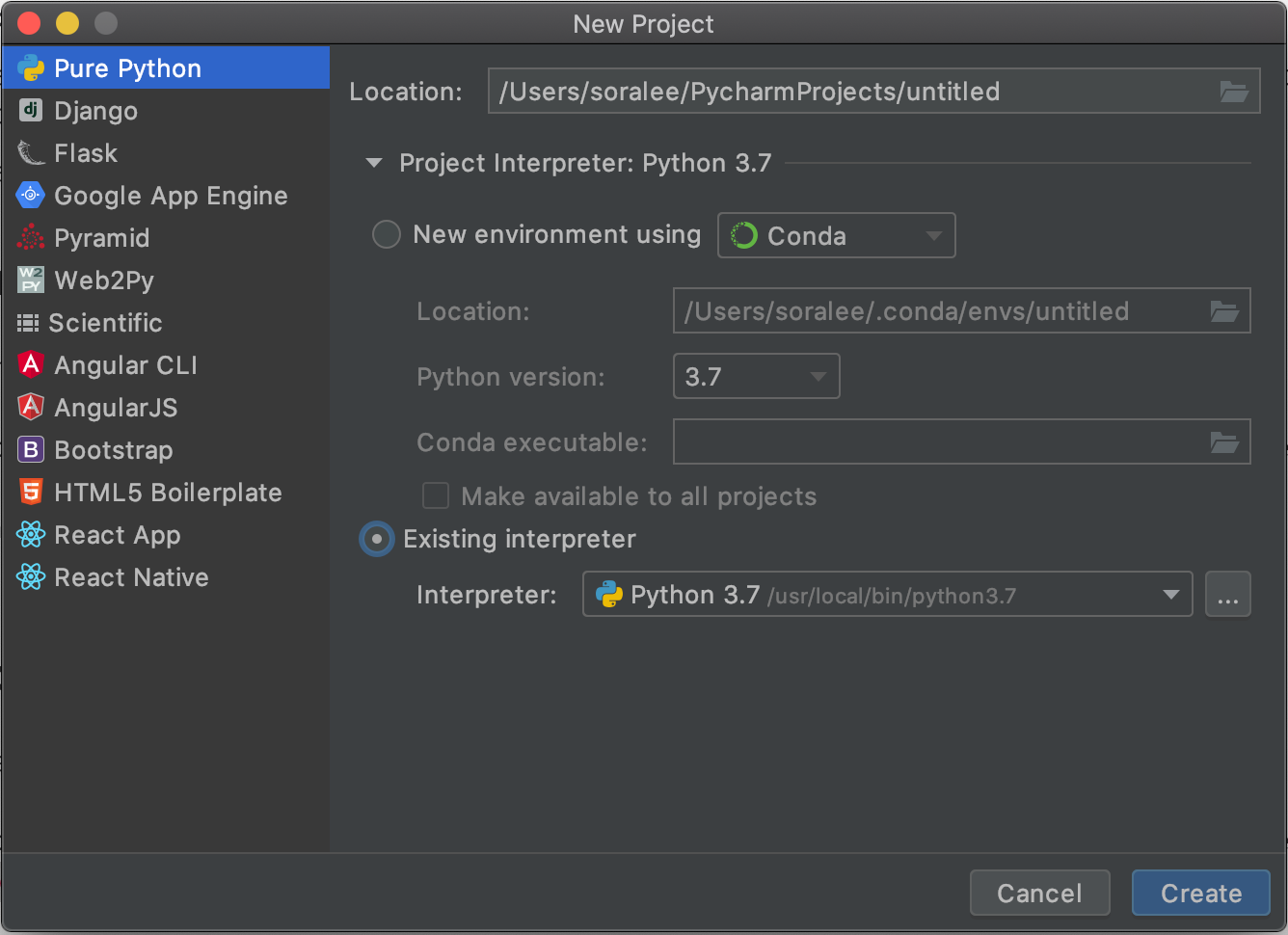This screenshot has width=1288, height=935.
Task: Click Python icon in Interpreter field
Action: point(609,594)
